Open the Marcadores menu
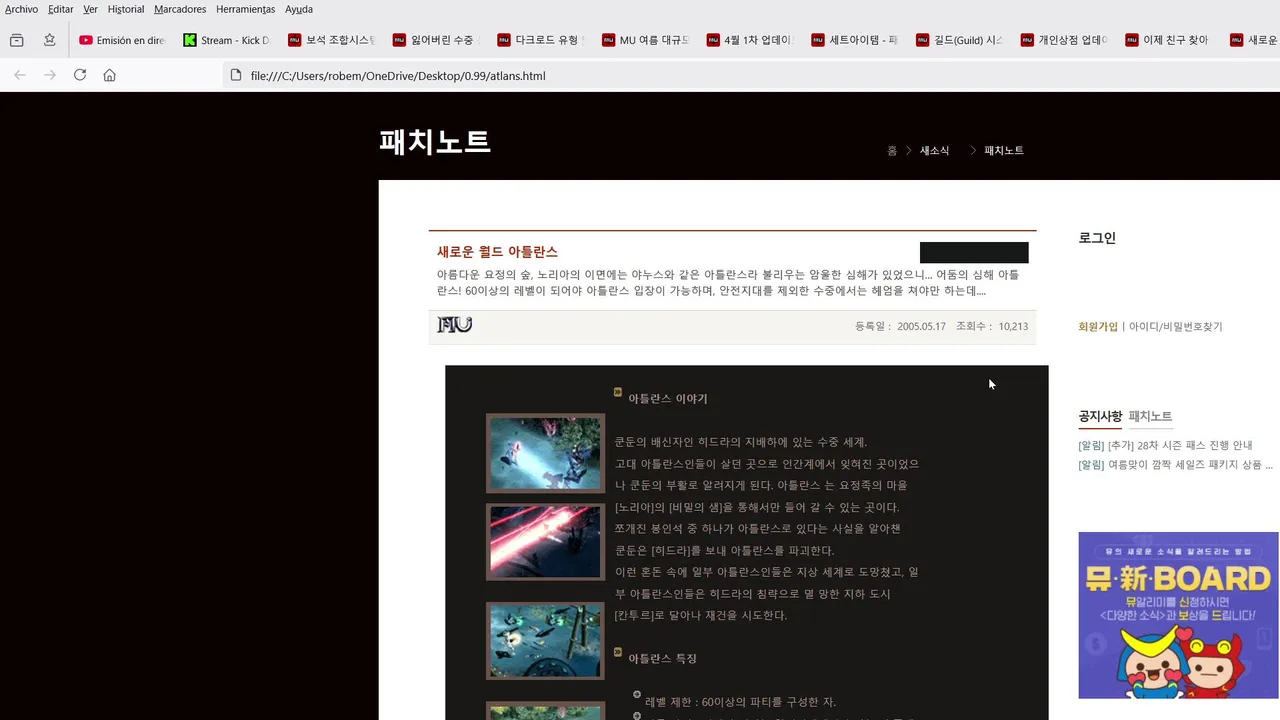This screenshot has height=720, width=1280. tap(180, 9)
